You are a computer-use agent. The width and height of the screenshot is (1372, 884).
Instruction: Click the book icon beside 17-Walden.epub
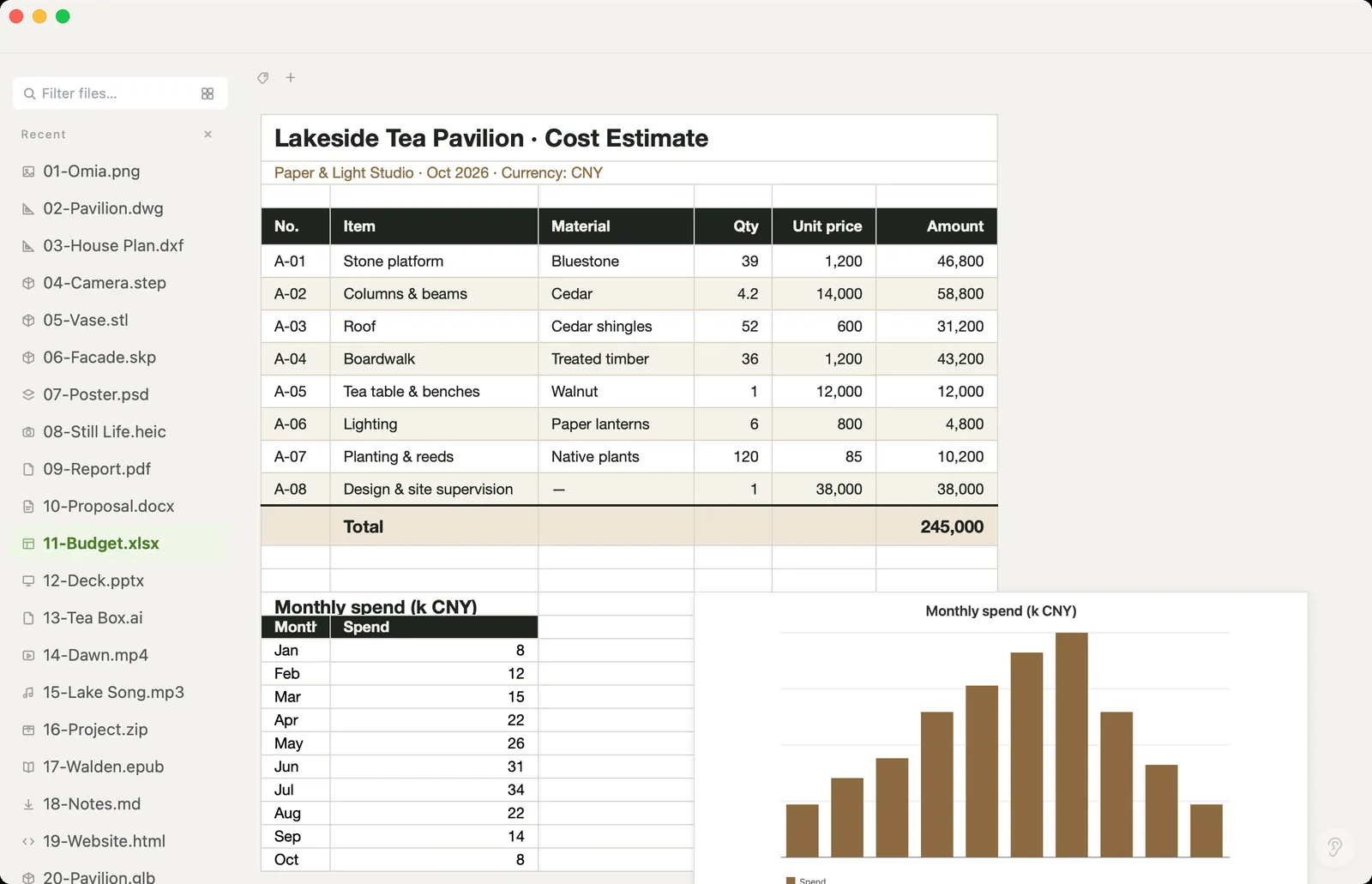(x=28, y=767)
